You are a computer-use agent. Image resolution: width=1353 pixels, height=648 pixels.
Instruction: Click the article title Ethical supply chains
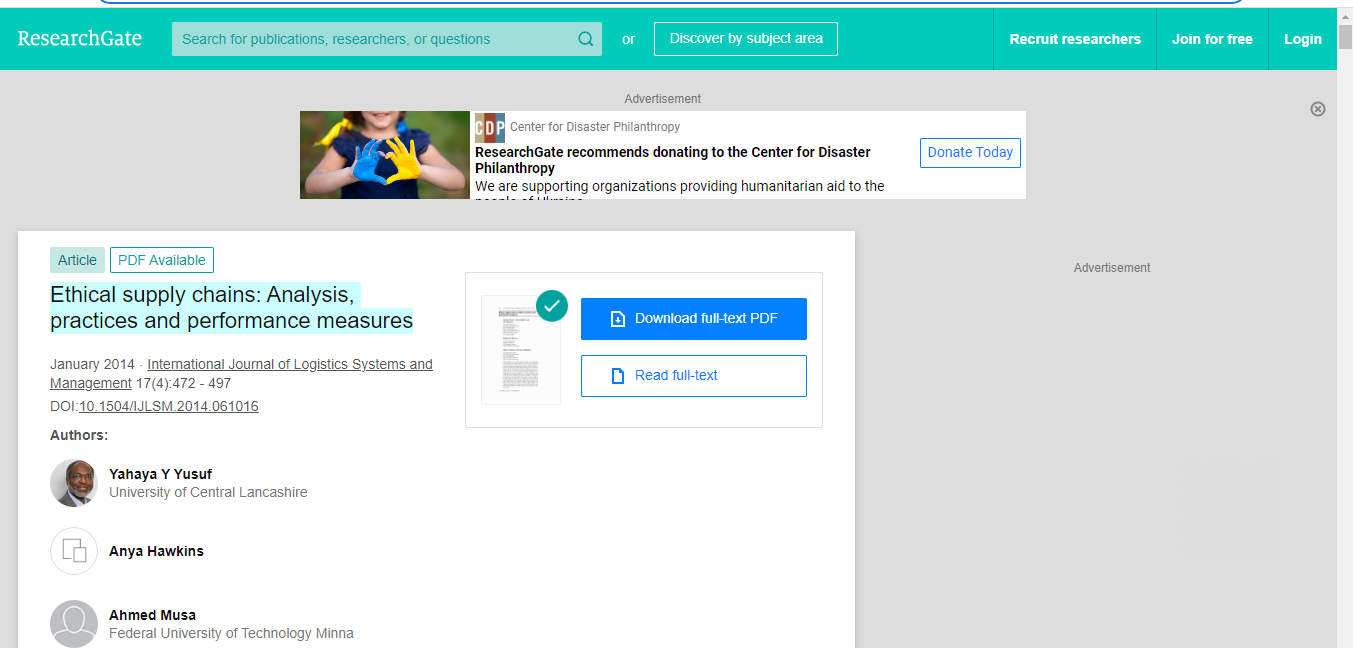click(231, 308)
